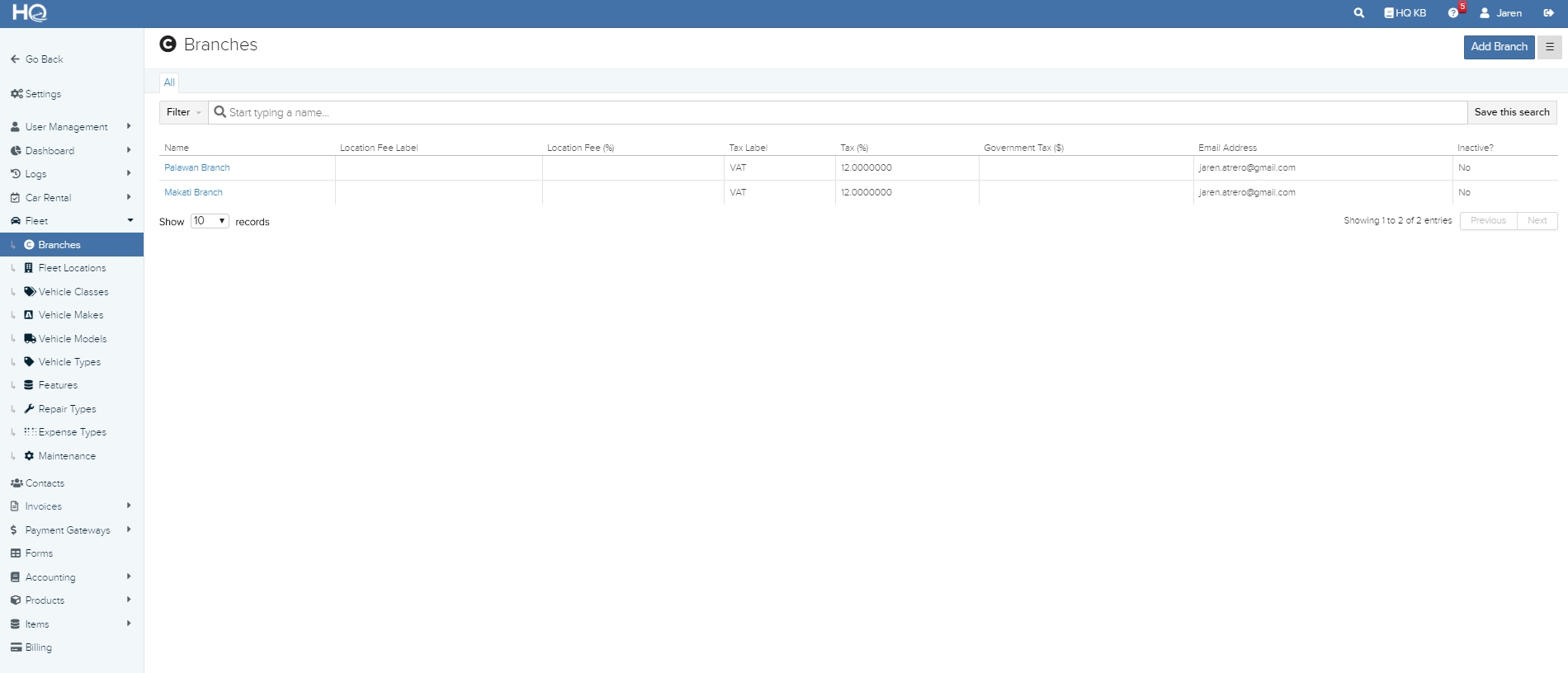The width and height of the screenshot is (1568, 673).
Task: Click the Logs history icon
Action: (16, 174)
